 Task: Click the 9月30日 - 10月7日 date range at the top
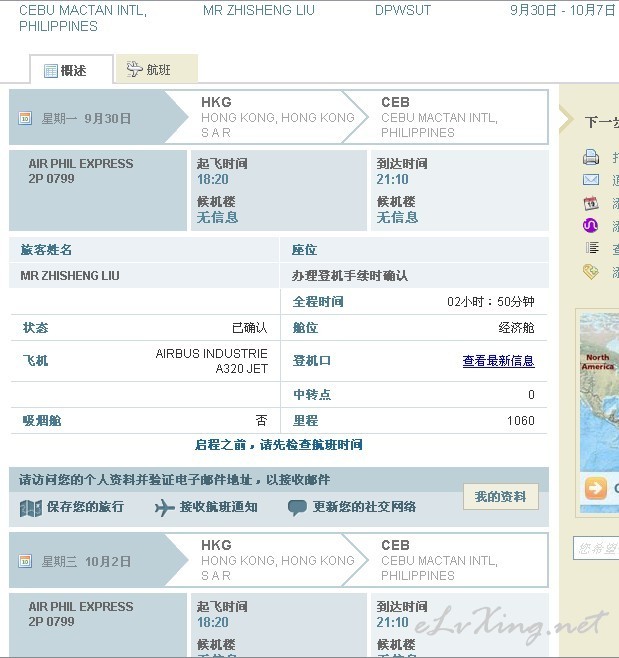(562, 10)
